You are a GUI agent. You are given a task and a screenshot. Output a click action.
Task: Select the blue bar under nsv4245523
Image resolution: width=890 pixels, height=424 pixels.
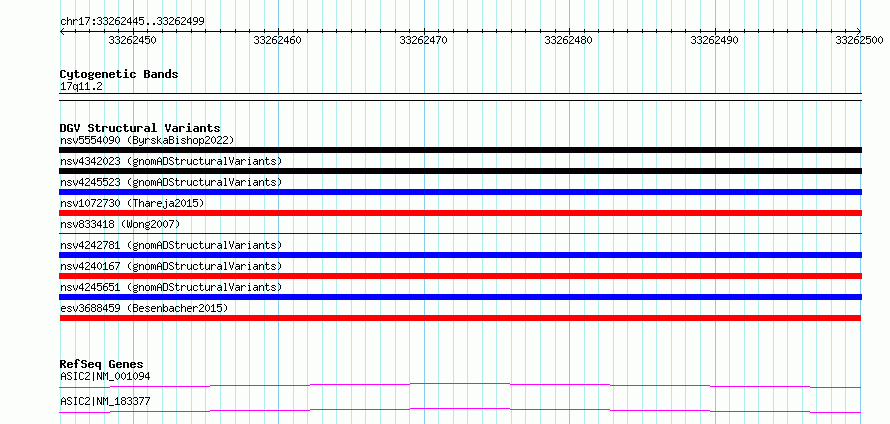coord(460,192)
